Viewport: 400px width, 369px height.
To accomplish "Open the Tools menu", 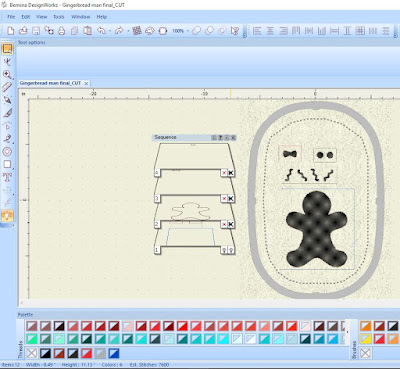I will [x=59, y=17].
